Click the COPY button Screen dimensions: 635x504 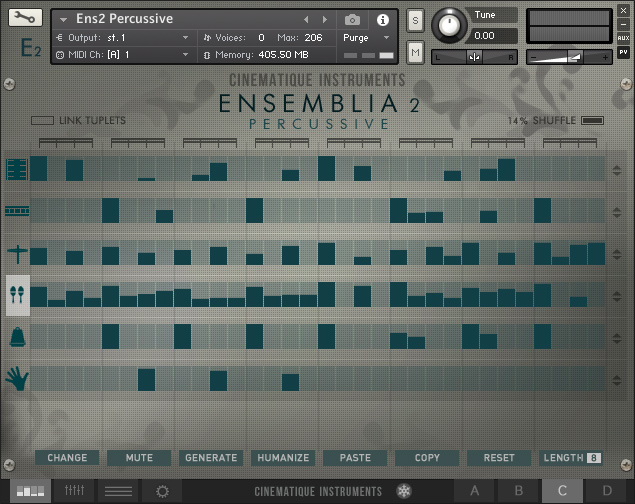point(427,458)
